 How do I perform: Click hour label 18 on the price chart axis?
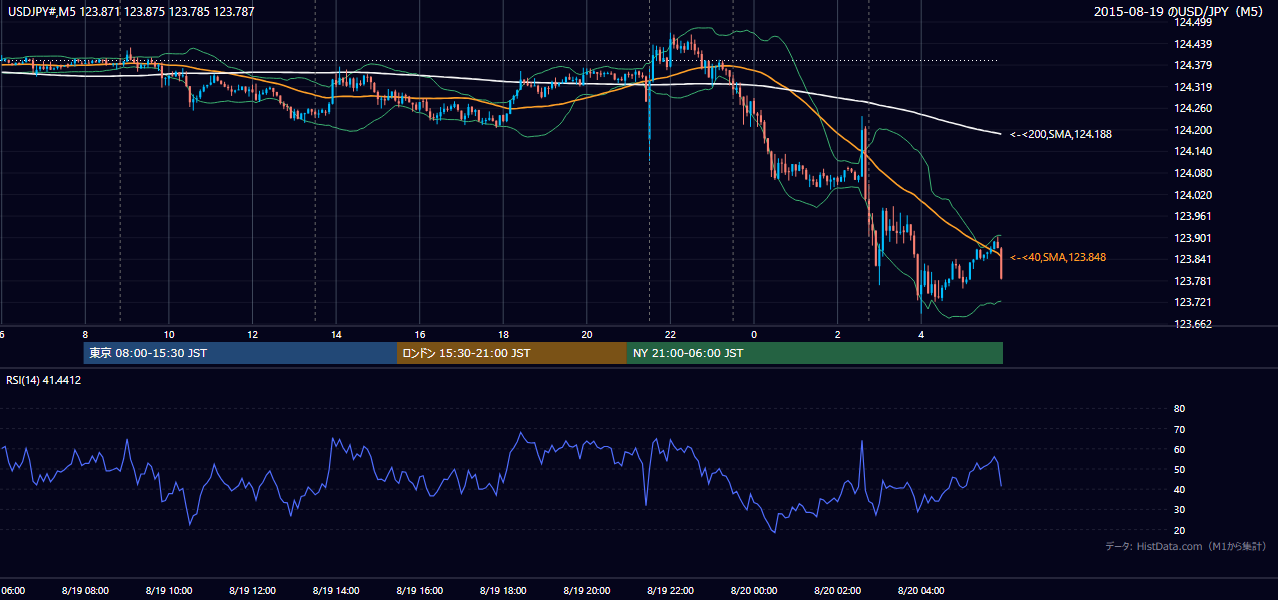pyautogui.click(x=504, y=334)
